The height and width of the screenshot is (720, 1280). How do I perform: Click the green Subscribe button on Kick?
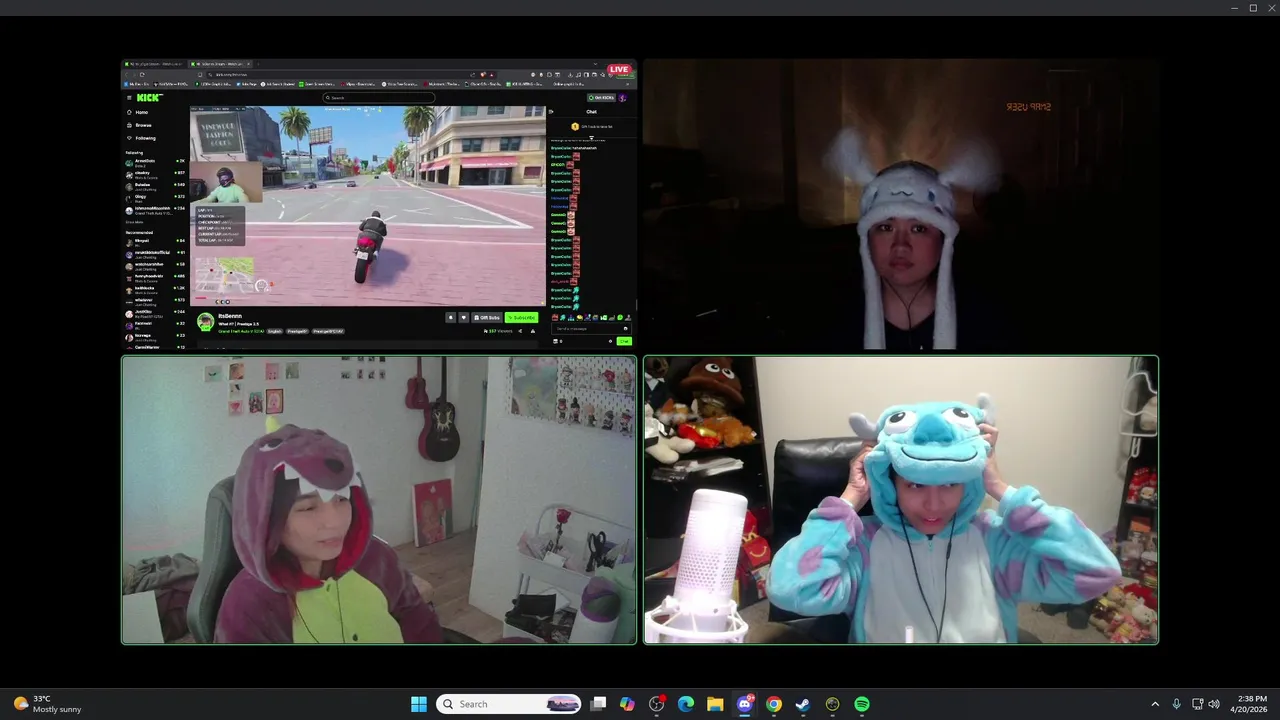(x=521, y=317)
